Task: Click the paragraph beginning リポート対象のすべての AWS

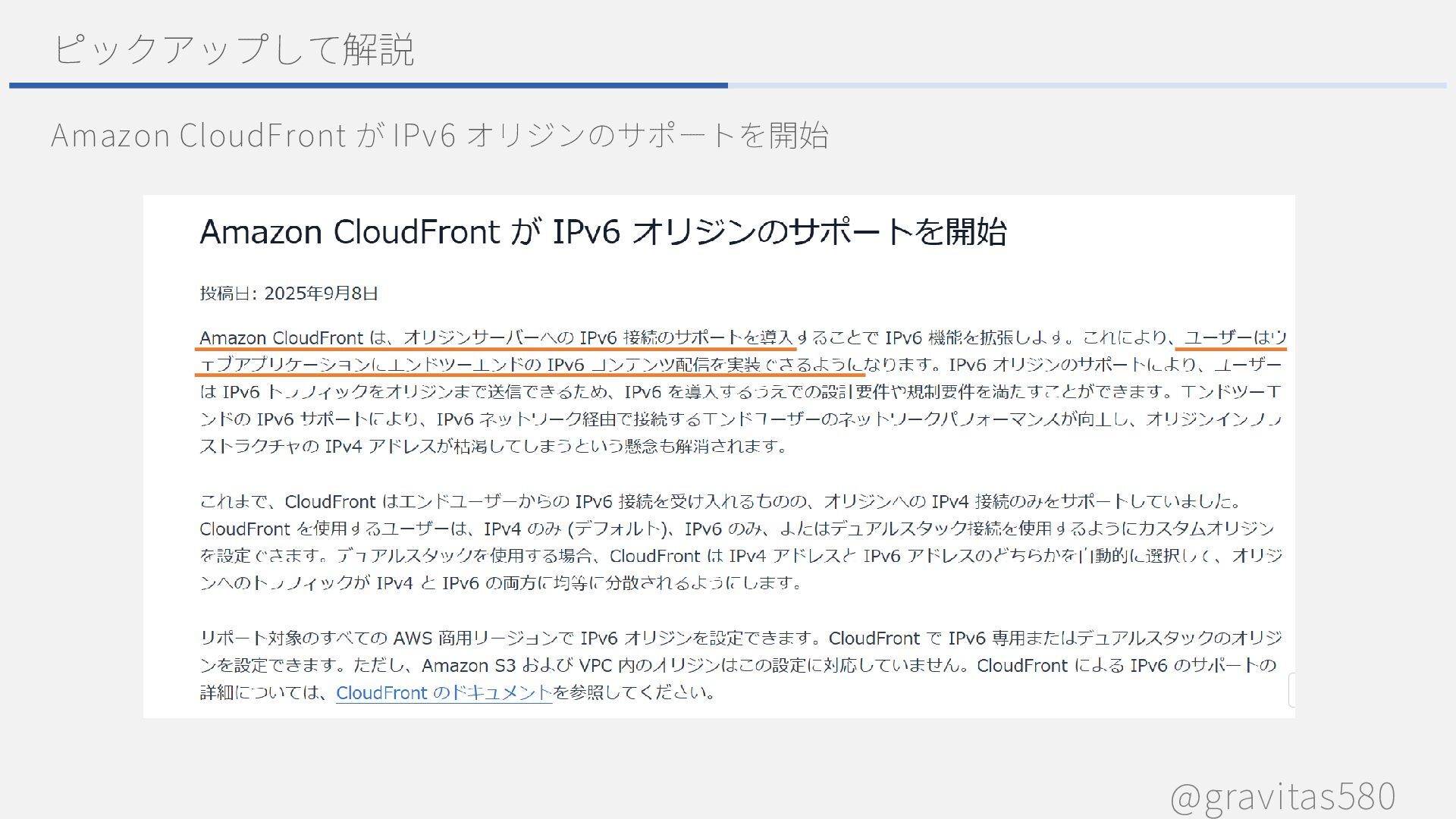Action: coord(739,638)
